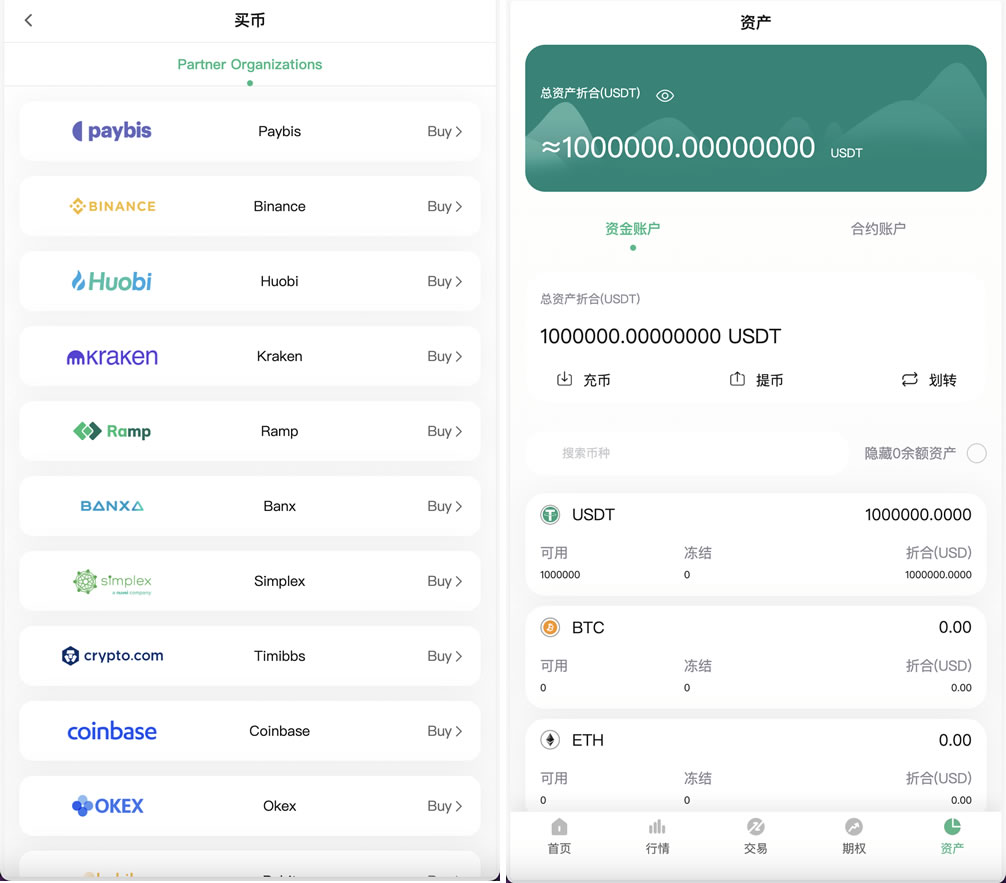Viewport: 1006px width, 883px height.
Task: Click the search coin (搜索币种) field
Action: point(686,453)
